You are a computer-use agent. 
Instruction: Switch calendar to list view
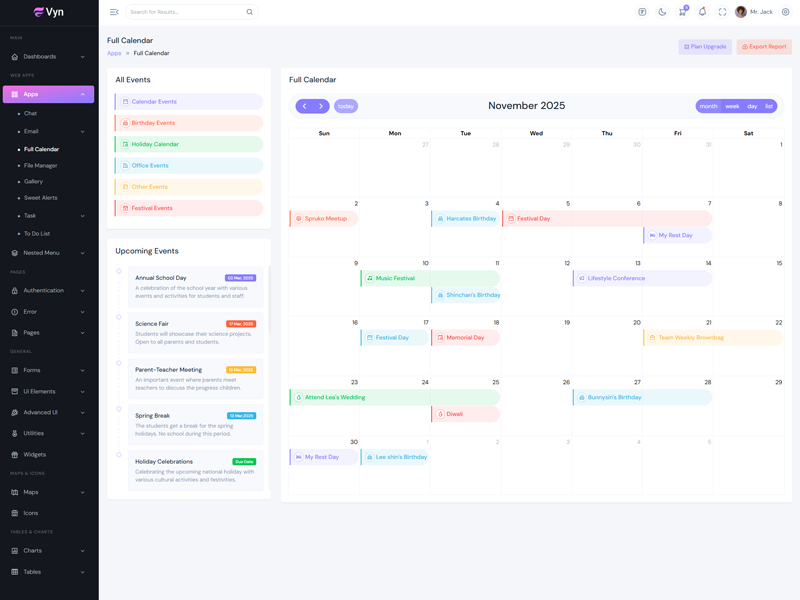click(769, 106)
